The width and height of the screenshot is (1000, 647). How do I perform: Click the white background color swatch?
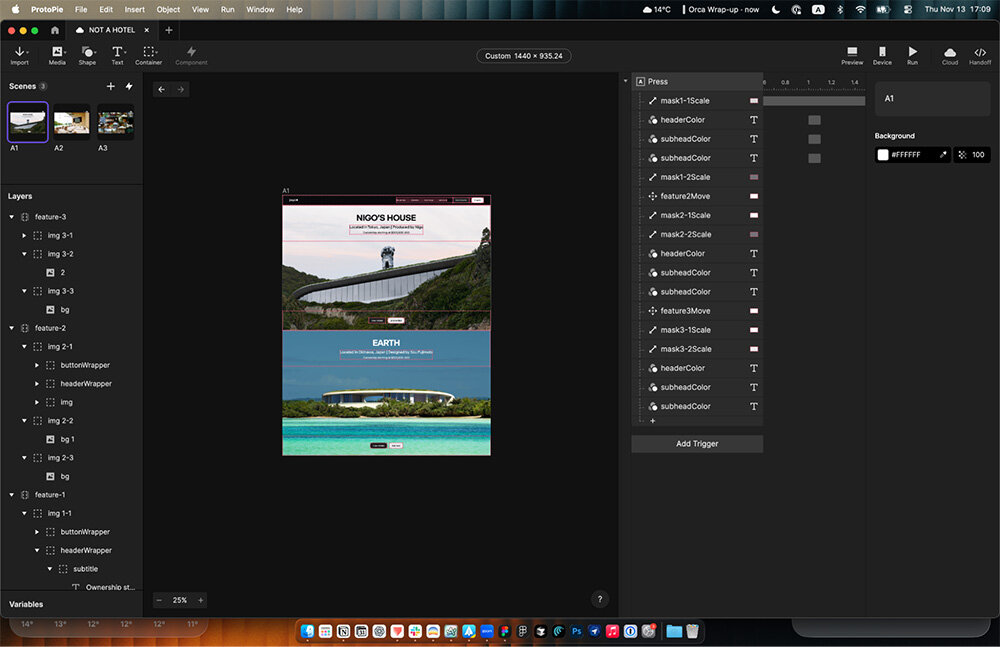point(883,155)
